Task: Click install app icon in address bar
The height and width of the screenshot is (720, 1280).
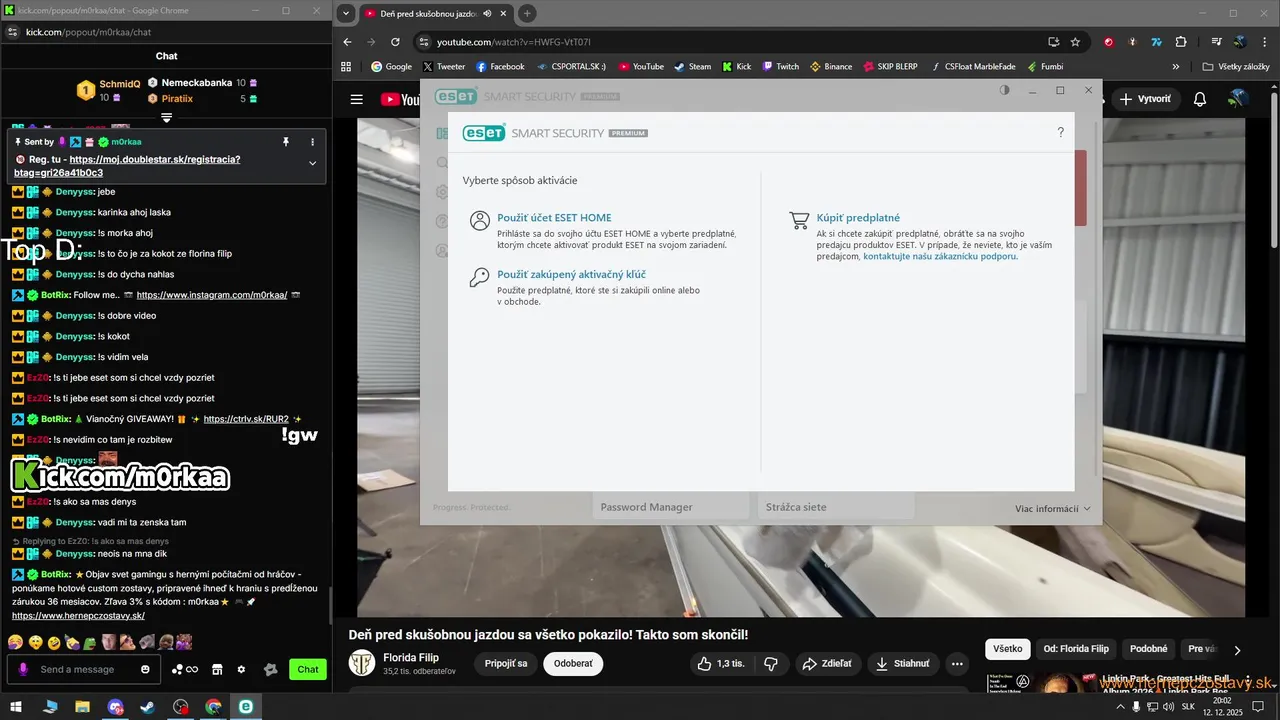Action: (1053, 42)
